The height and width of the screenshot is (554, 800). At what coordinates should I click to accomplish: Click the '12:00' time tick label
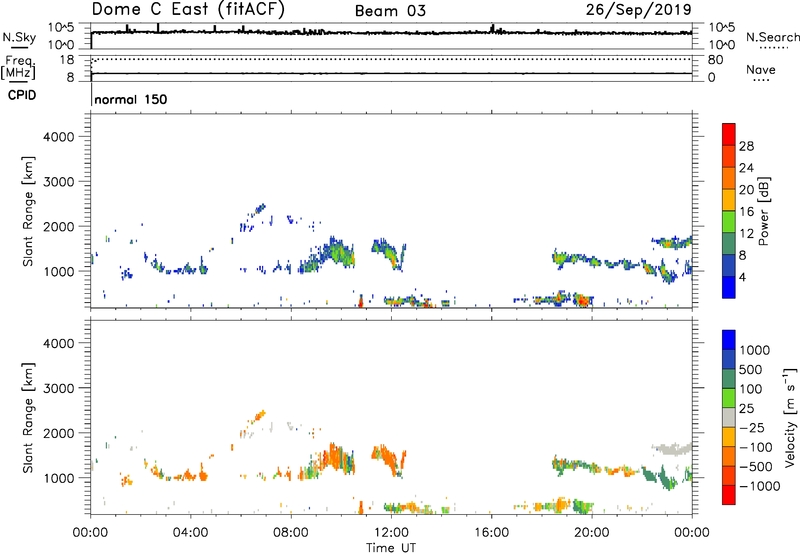coord(391,533)
